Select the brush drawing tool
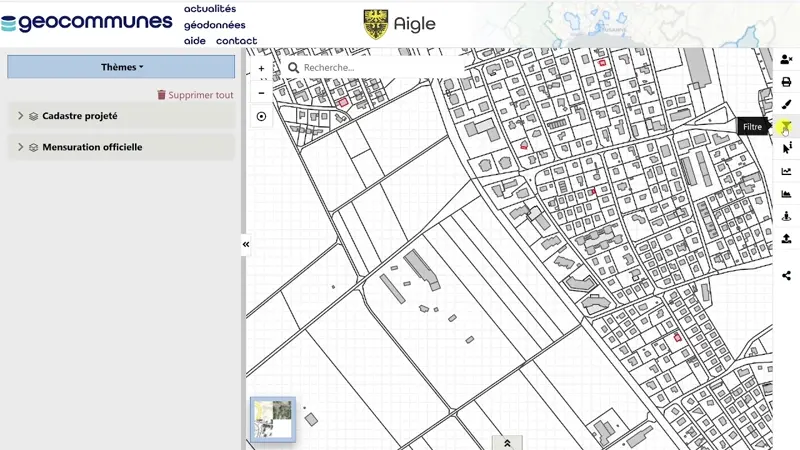Viewport: 800px width, 450px height. tap(786, 104)
